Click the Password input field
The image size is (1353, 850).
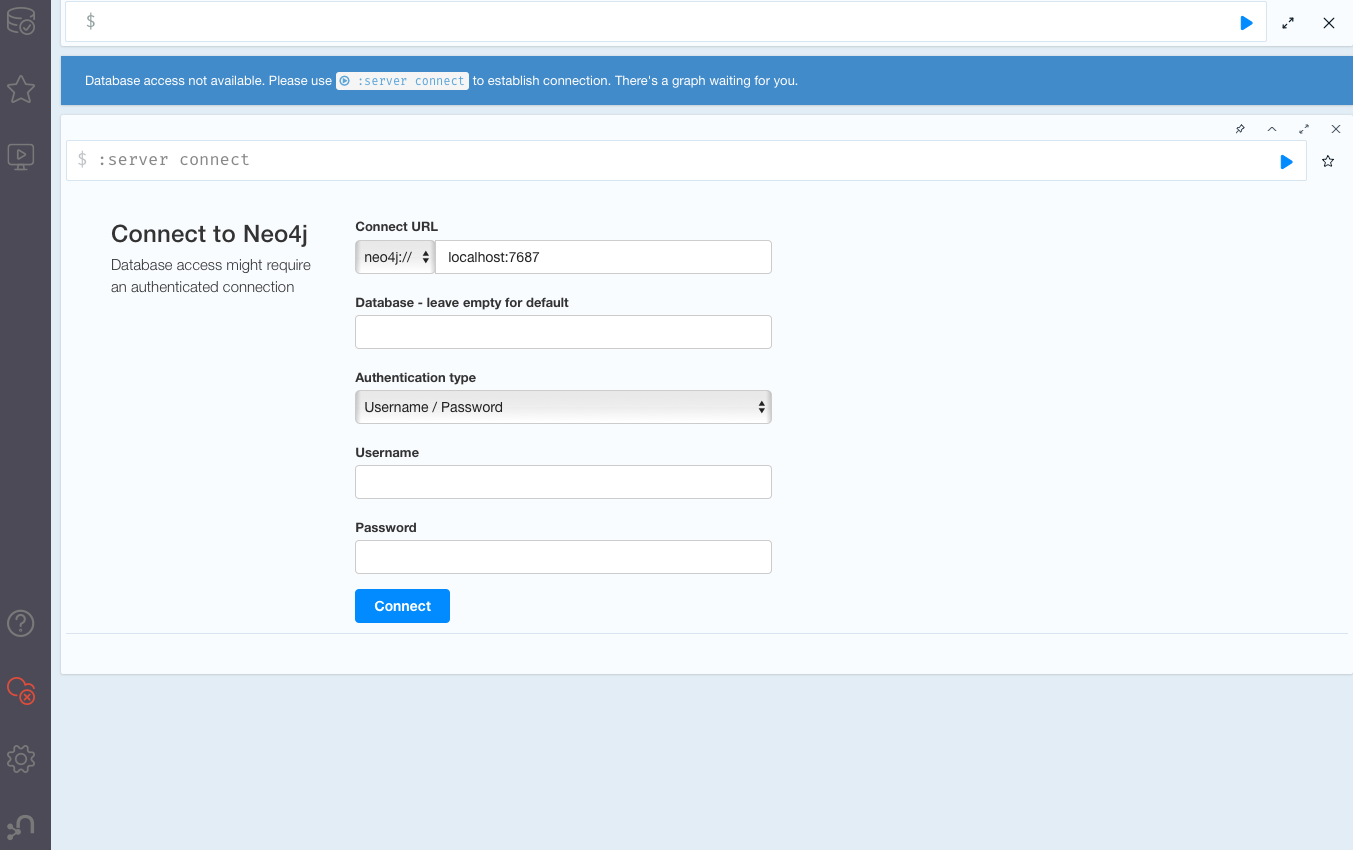[x=563, y=557]
